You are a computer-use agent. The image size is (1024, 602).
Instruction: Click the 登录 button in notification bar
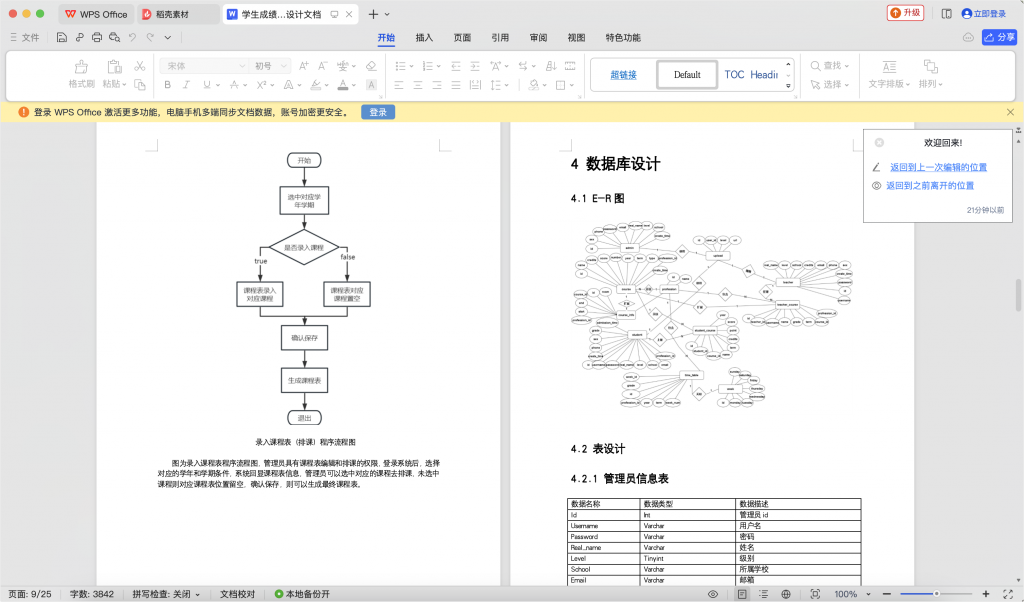[x=377, y=112]
